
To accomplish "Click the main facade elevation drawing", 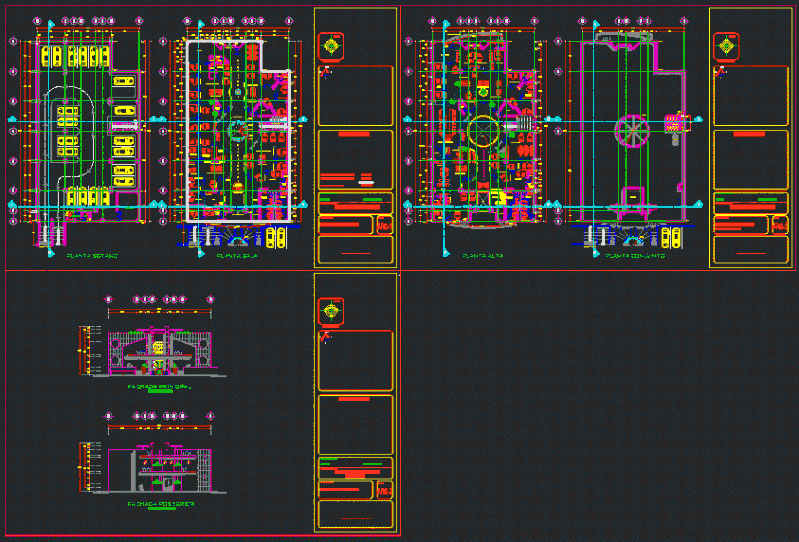I will click(x=158, y=352).
